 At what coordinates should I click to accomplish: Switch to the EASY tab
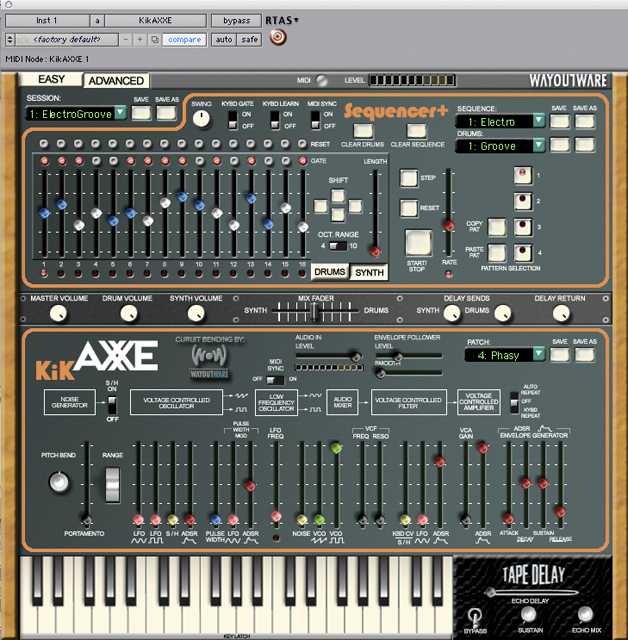pyautogui.click(x=51, y=79)
